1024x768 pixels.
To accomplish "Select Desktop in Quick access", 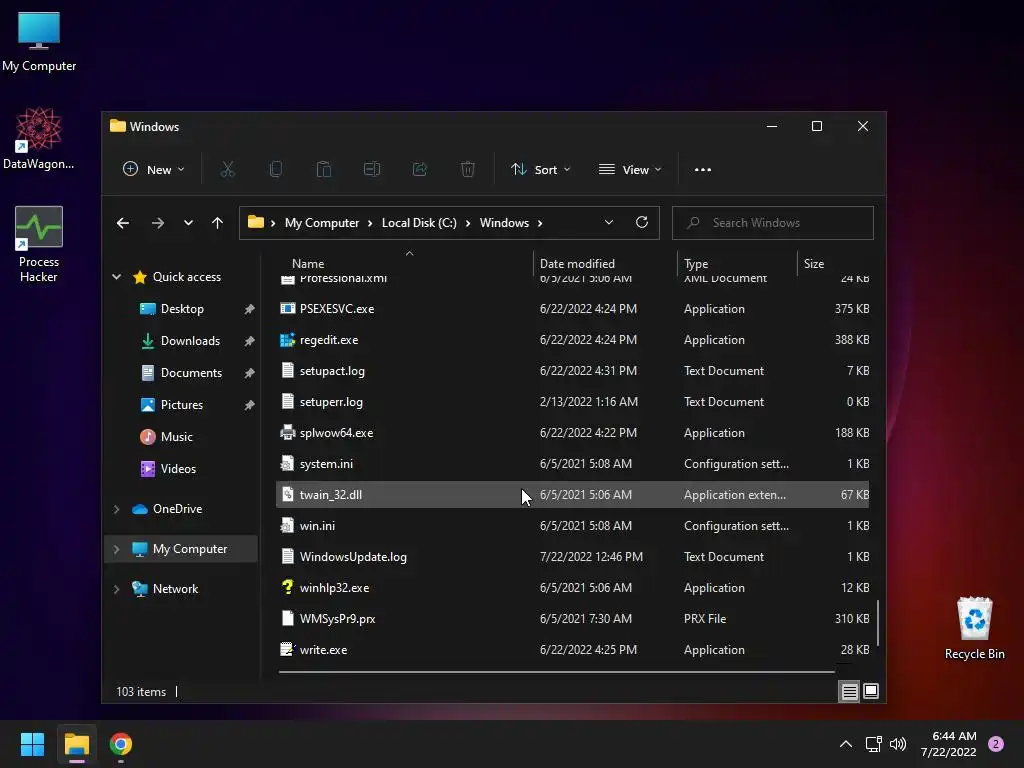I will coord(182,309).
